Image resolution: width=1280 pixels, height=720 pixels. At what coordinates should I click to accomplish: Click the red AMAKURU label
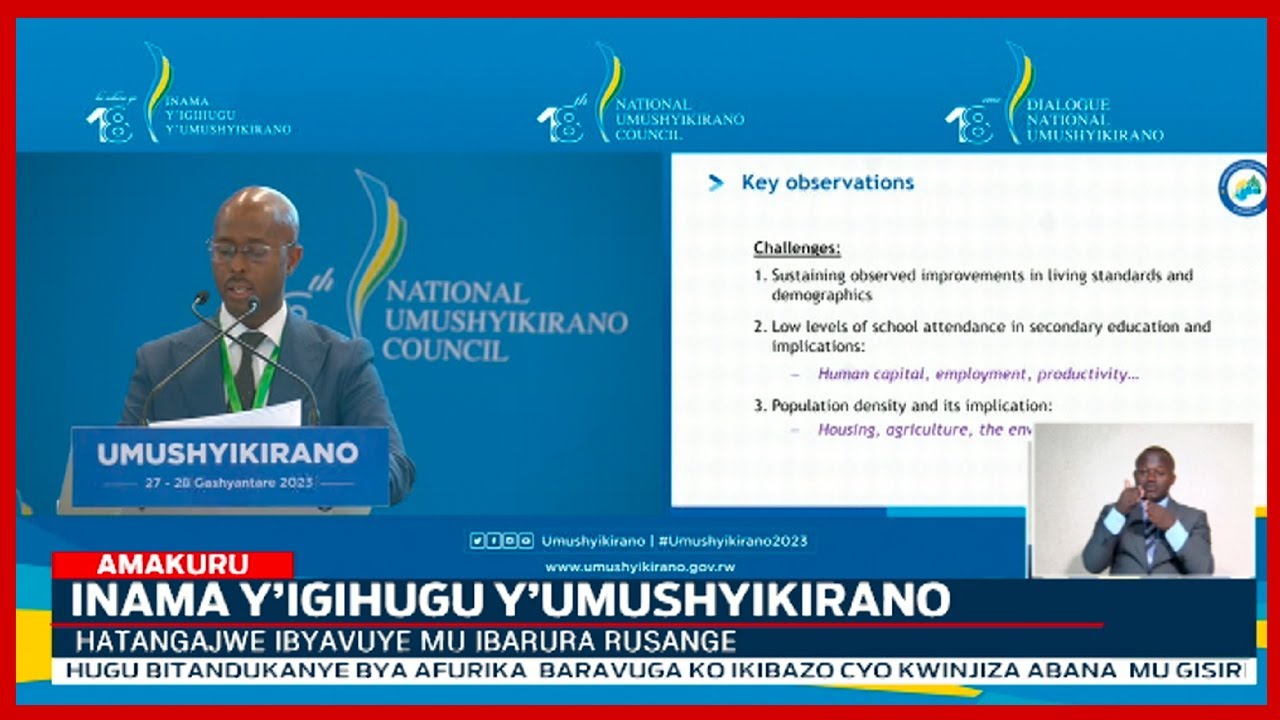coord(172,565)
